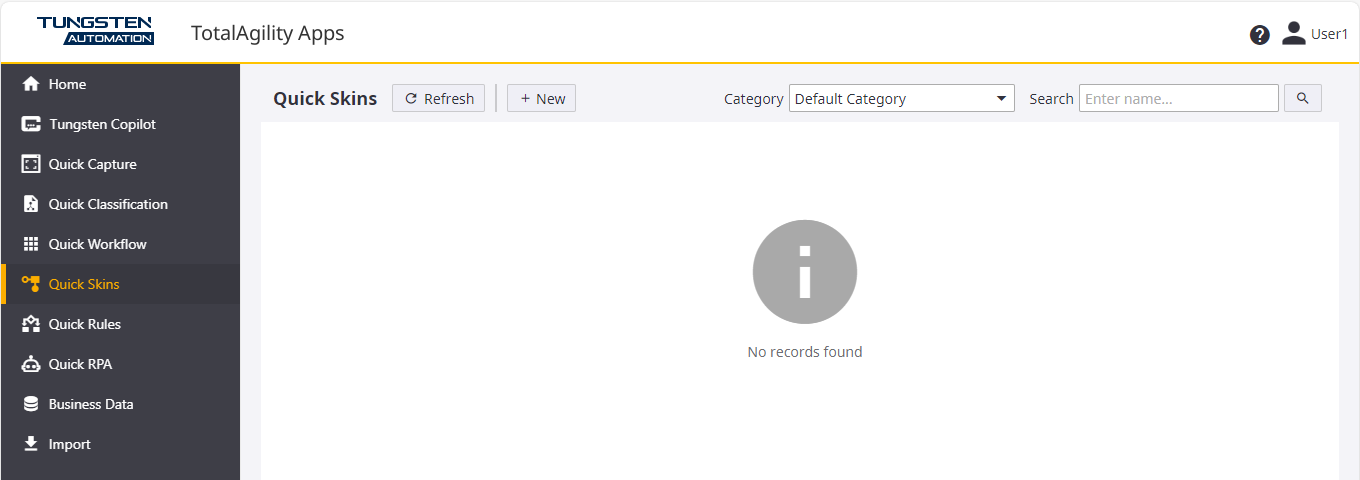Click the Category dropdown arrow
Image resolution: width=1360 pixels, height=480 pixels.
[1001, 98]
